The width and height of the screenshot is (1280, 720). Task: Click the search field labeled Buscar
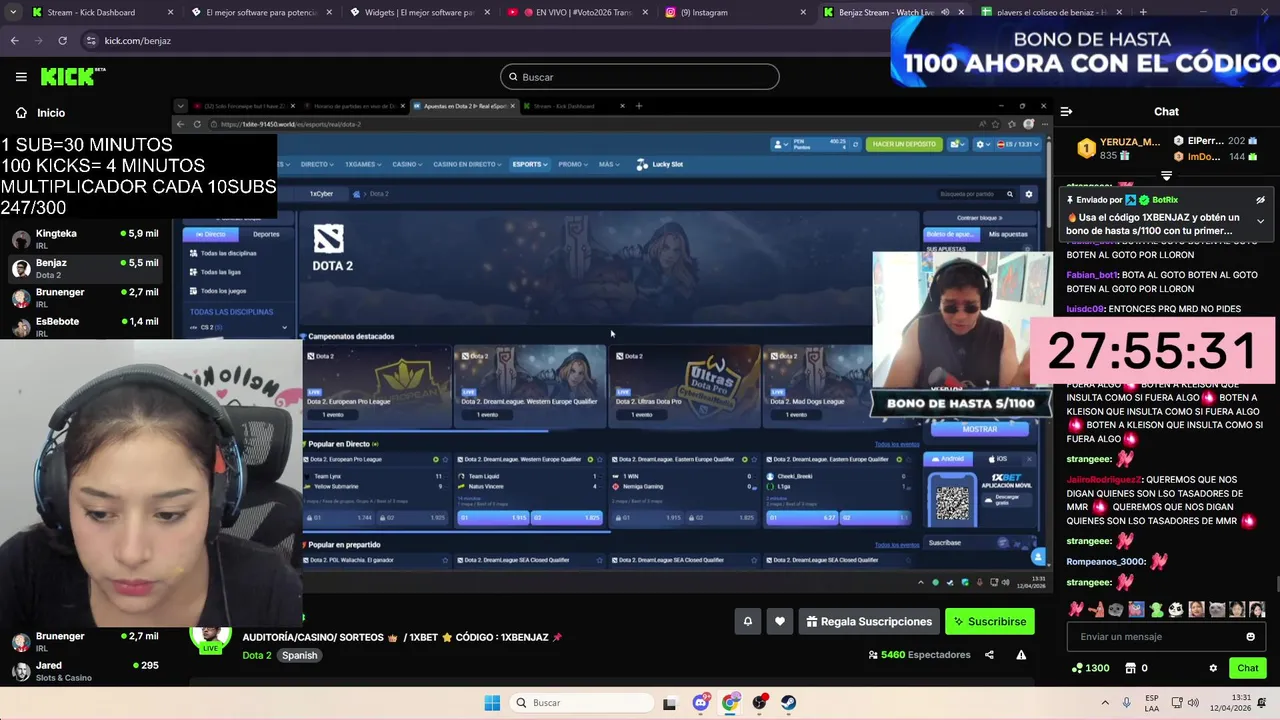tap(640, 77)
